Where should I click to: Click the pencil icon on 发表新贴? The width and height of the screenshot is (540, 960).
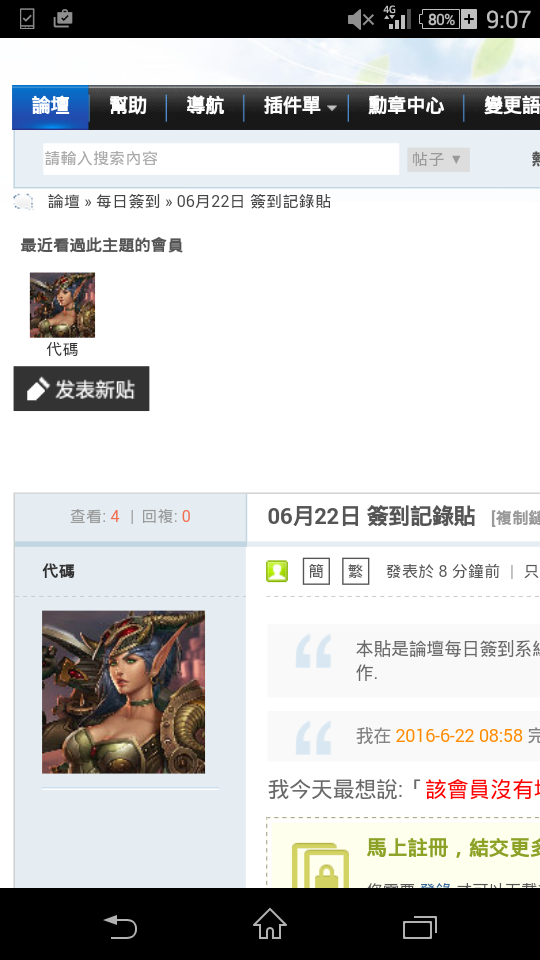38,389
